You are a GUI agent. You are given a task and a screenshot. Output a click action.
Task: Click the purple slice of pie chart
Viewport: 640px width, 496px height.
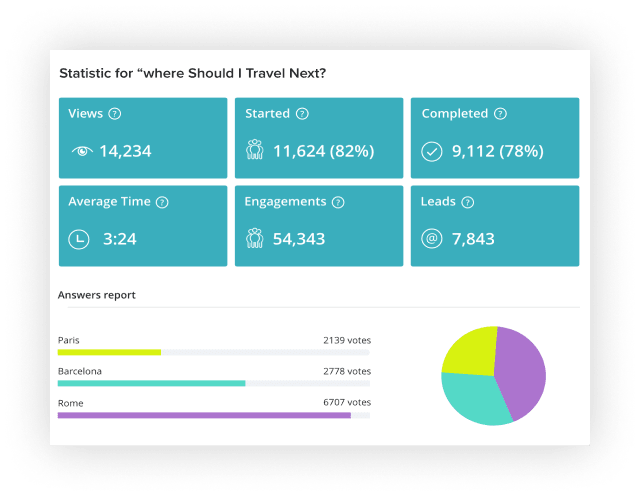522,370
